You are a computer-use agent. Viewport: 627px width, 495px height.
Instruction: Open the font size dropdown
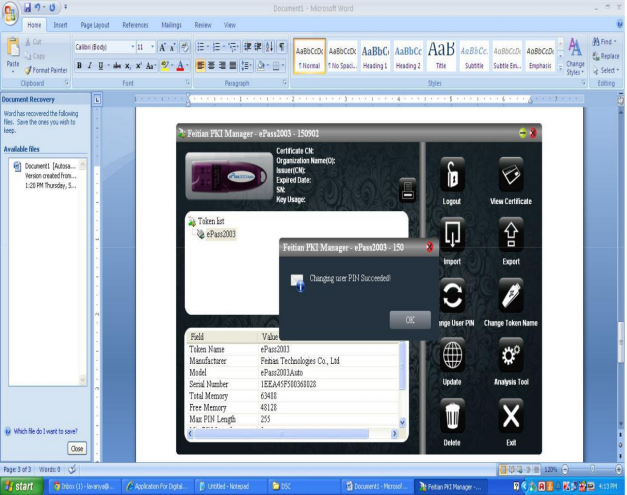[x=152, y=47]
